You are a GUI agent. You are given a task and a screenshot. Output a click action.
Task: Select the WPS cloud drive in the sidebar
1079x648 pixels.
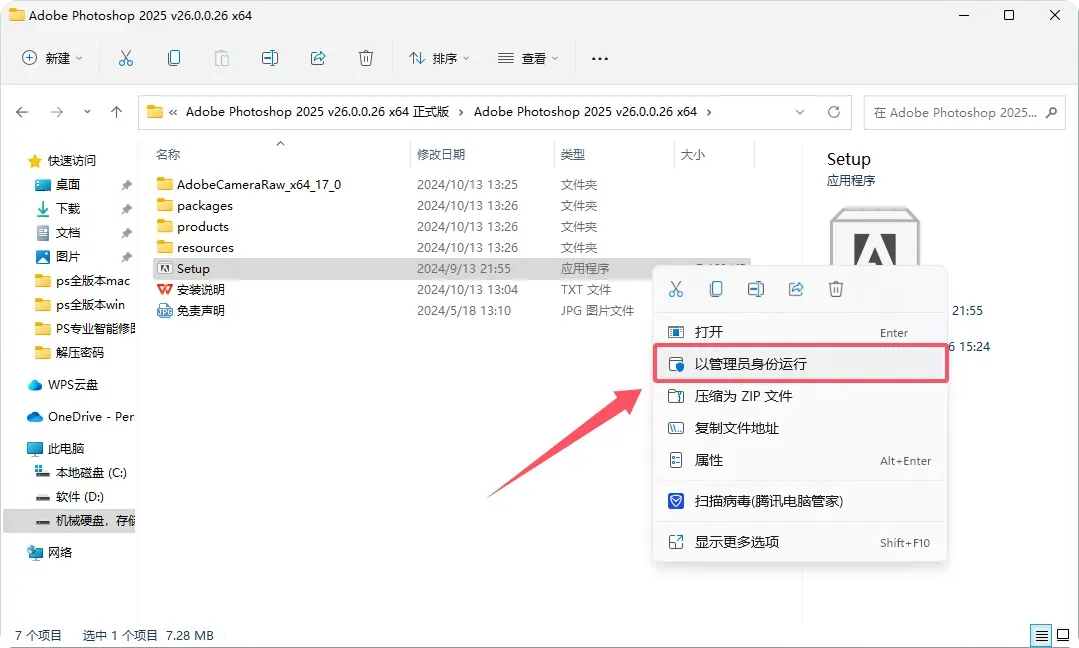[x=62, y=385]
